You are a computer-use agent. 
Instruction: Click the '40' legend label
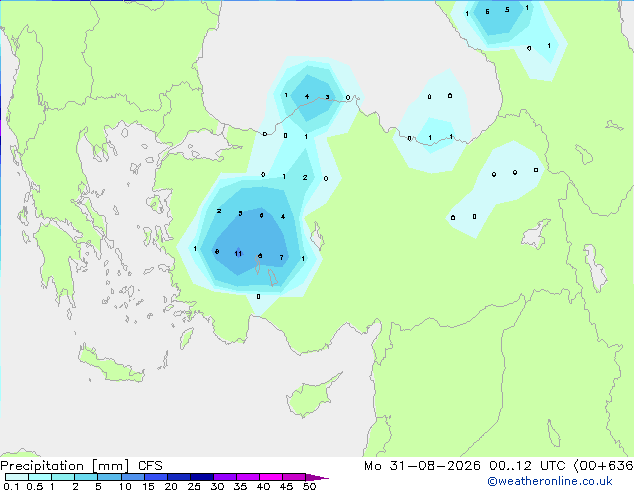(263, 486)
